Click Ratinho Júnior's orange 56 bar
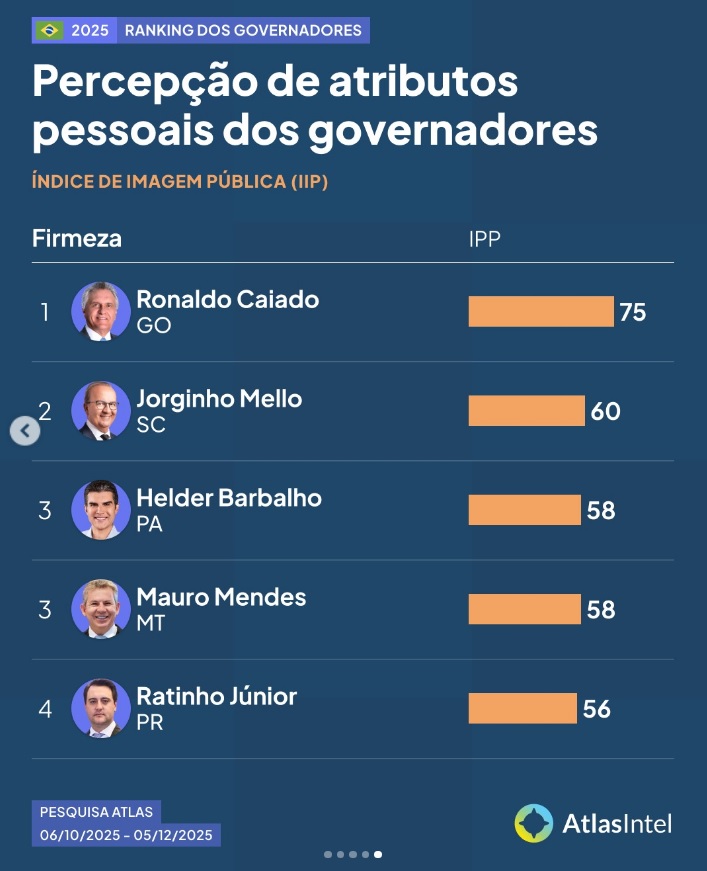Image resolution: width=707 pixels, height=871 pixels. (522, 709)
